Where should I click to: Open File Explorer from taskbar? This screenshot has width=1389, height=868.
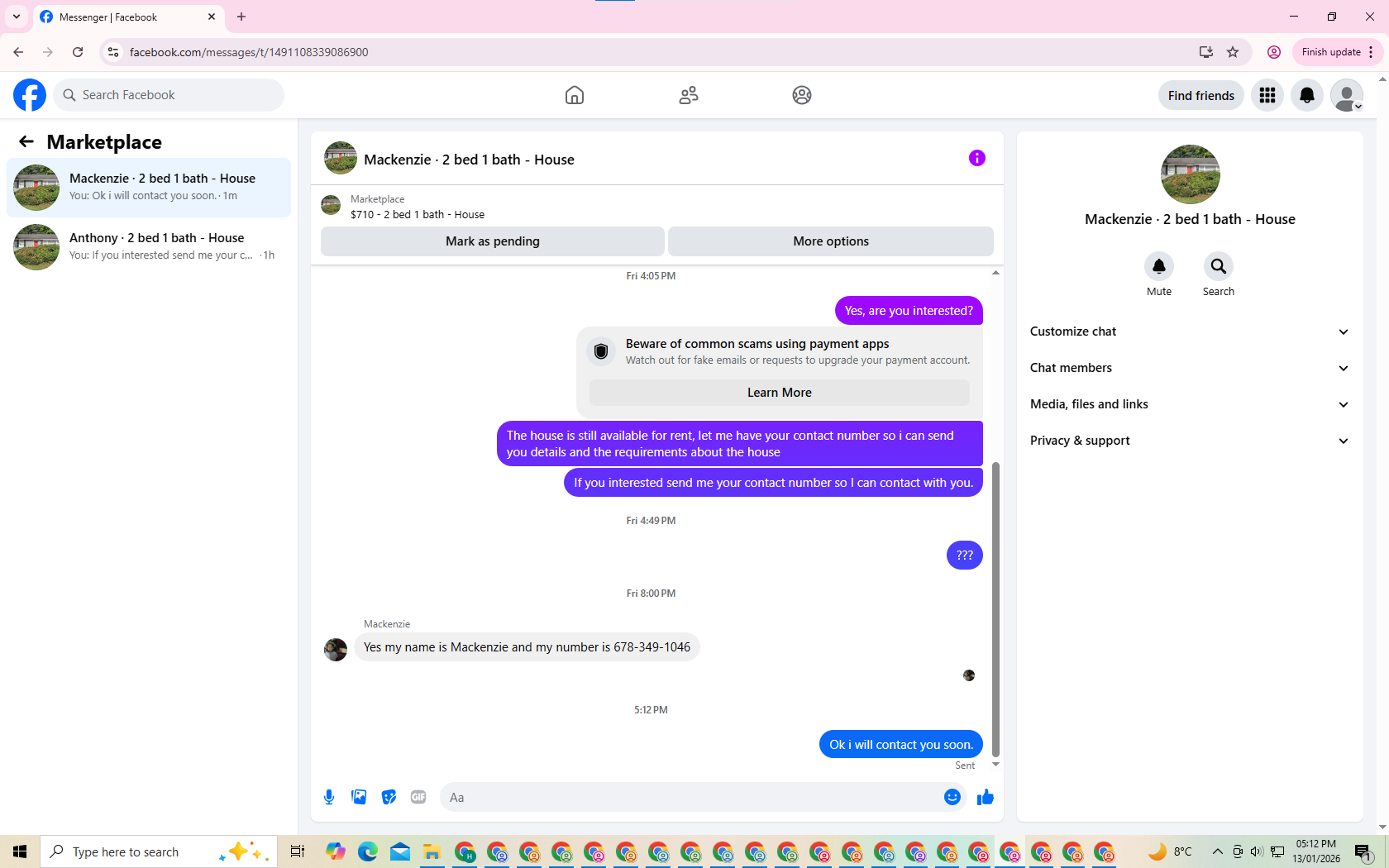pos(432,851)
